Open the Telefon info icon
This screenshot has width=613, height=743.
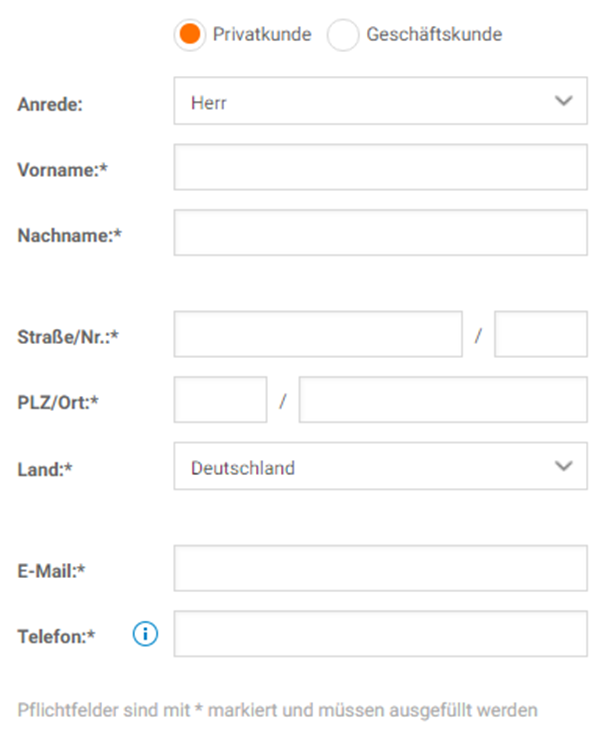tap(145, 634)
